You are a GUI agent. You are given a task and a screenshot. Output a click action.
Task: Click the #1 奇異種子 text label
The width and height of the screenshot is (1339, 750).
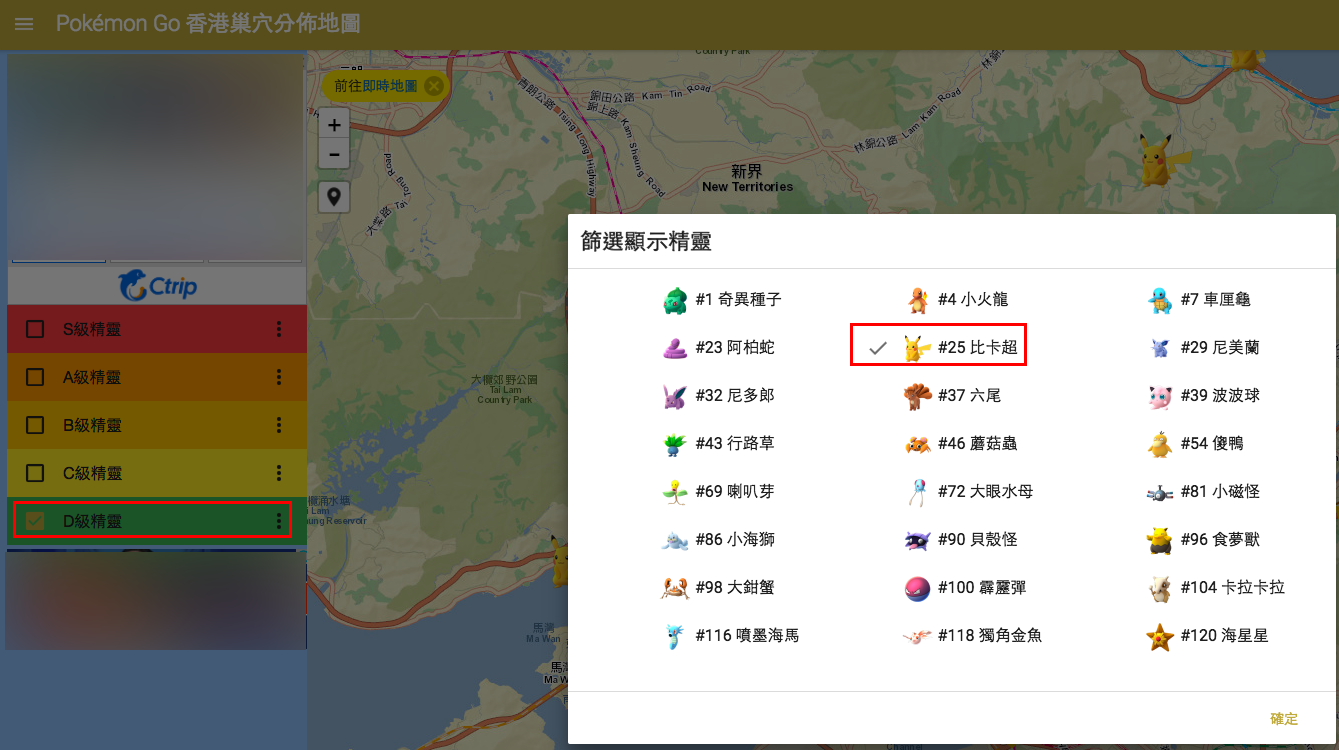[739, 300]
